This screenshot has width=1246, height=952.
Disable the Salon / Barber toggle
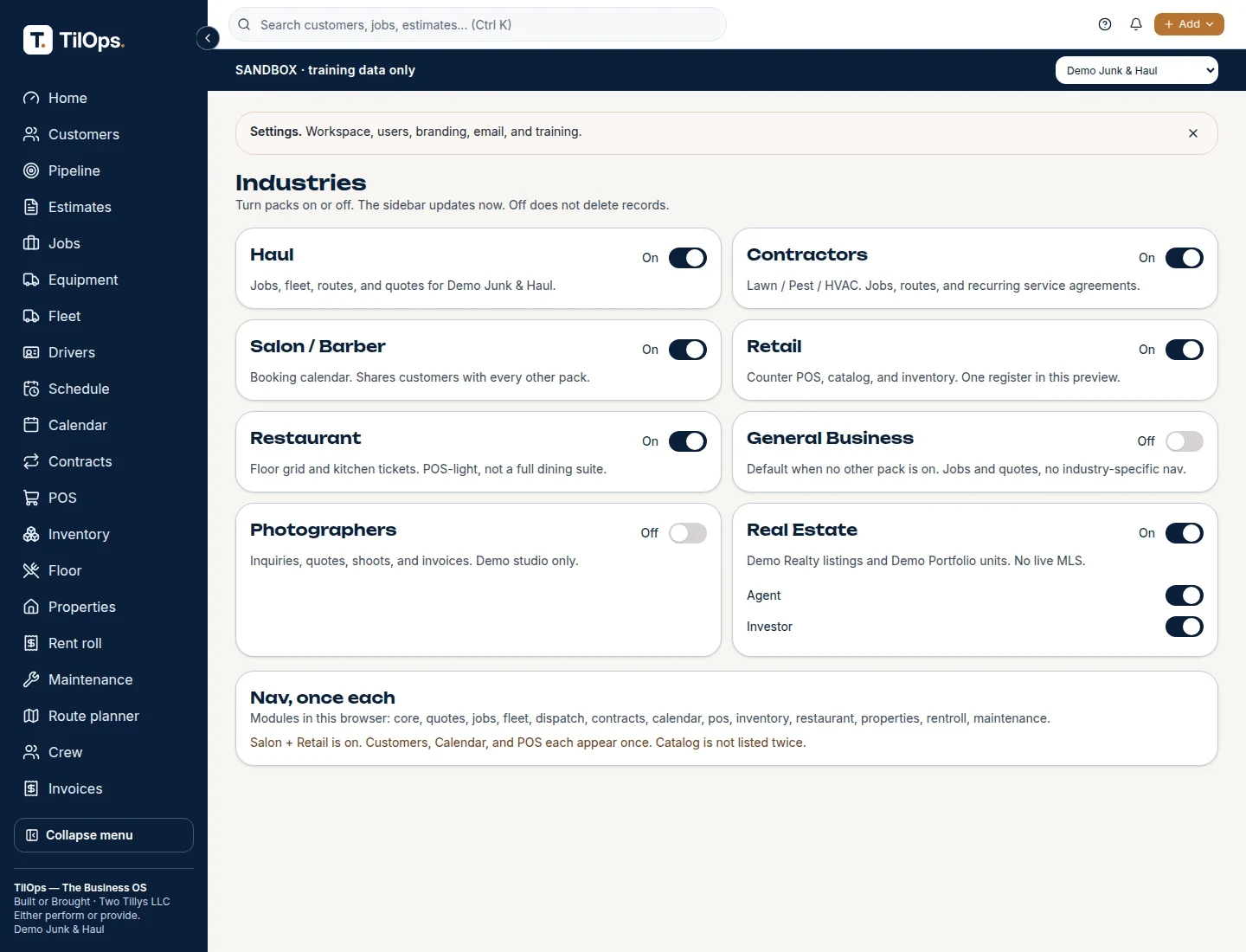tap(688, 350)
